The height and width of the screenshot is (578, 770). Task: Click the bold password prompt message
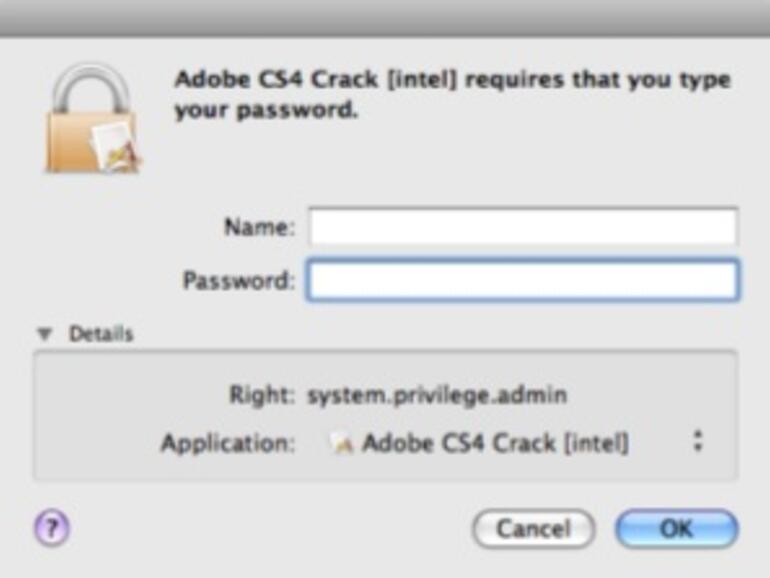452,94
